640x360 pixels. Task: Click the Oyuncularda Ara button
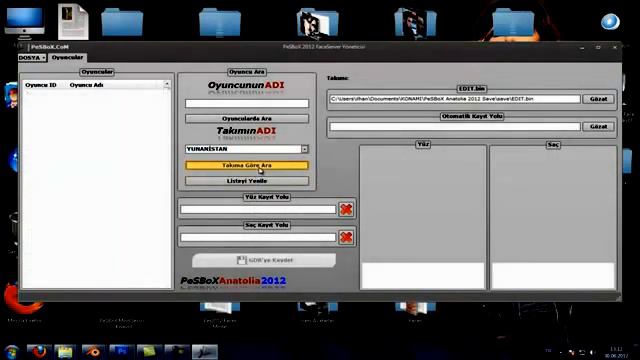tap(247, 118)
